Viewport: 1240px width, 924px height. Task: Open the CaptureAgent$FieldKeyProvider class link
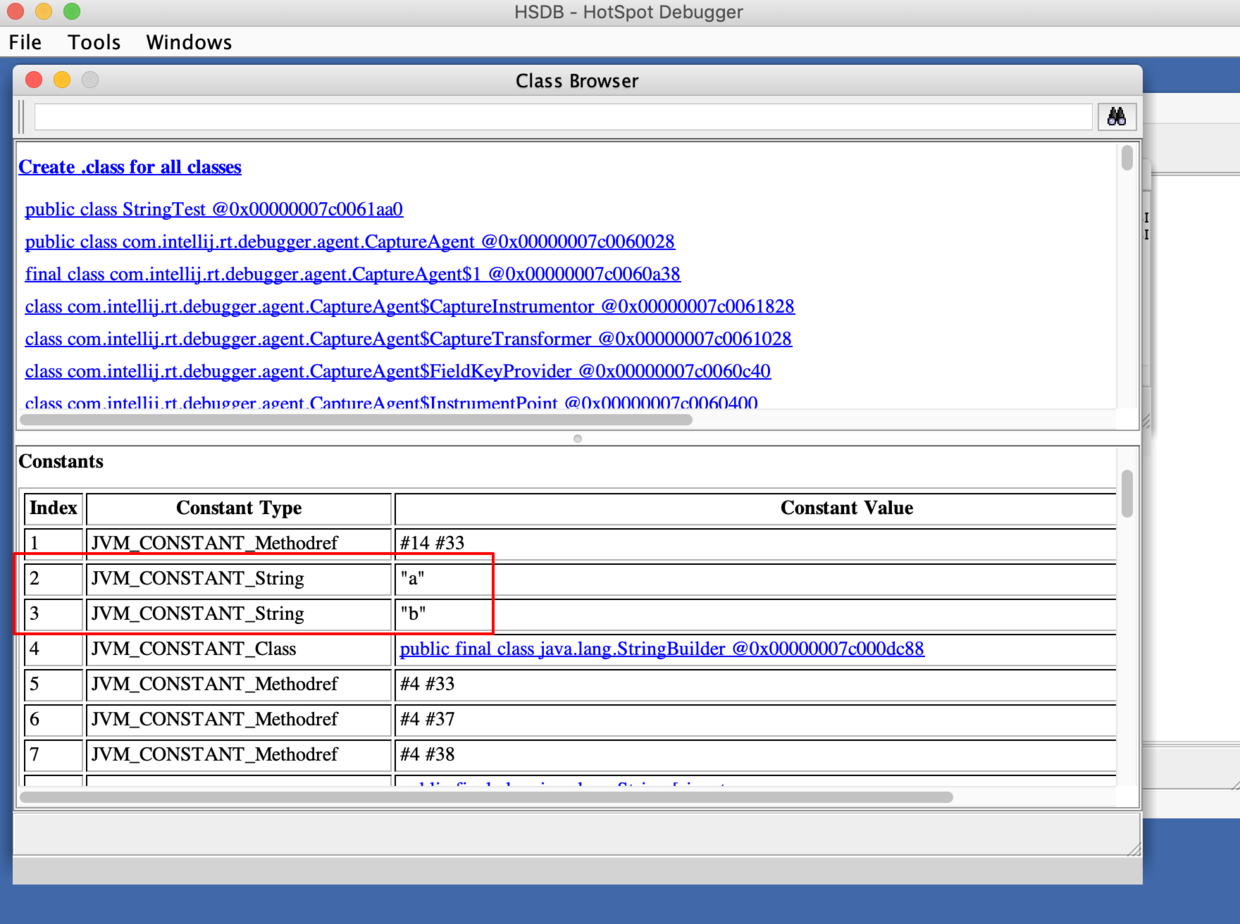pyautogui.click(x=397, y=371)
